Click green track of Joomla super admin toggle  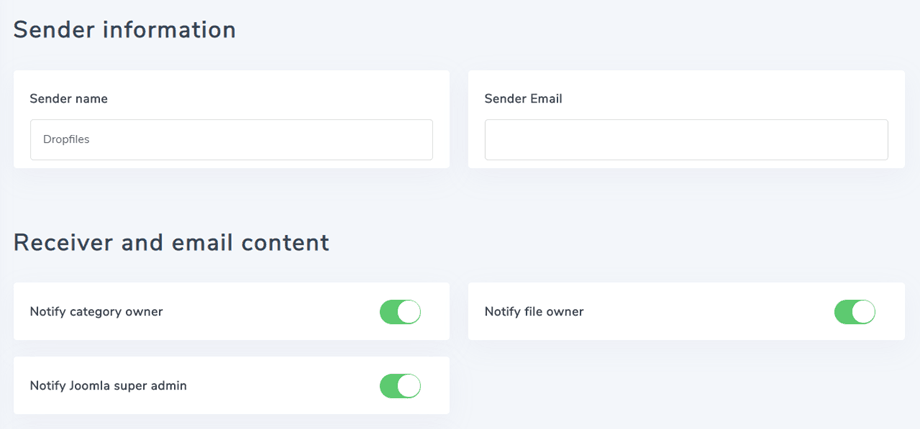coord(388,386)
